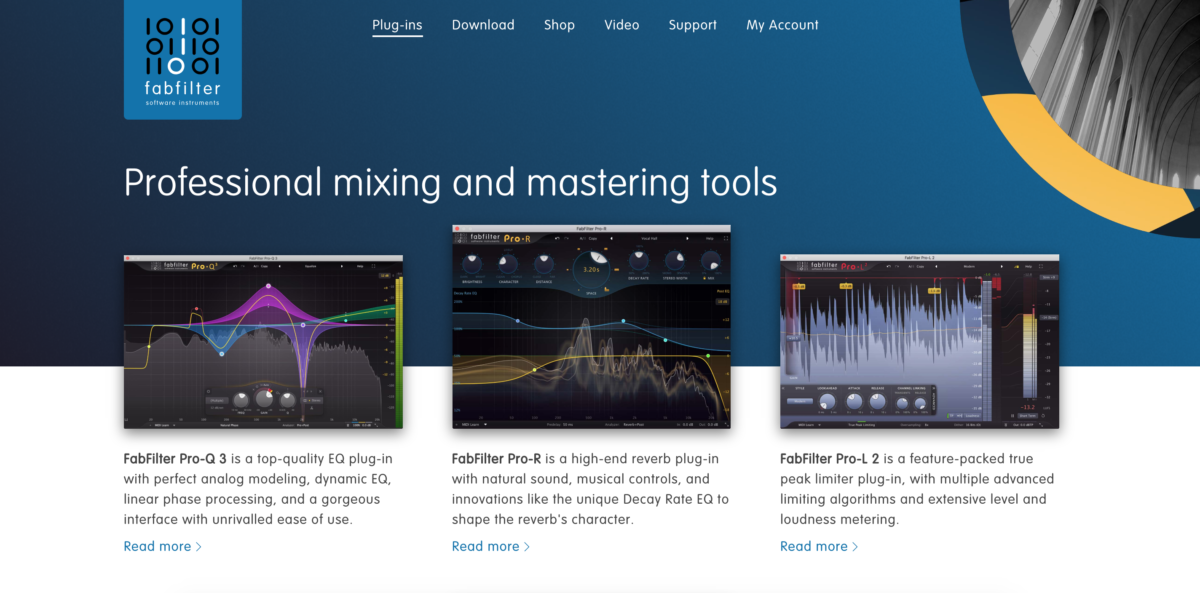The height and width of the screenshot is (593, 1200).
Task: Read more about FabFilter Pro-R
Action: (491, 546)
